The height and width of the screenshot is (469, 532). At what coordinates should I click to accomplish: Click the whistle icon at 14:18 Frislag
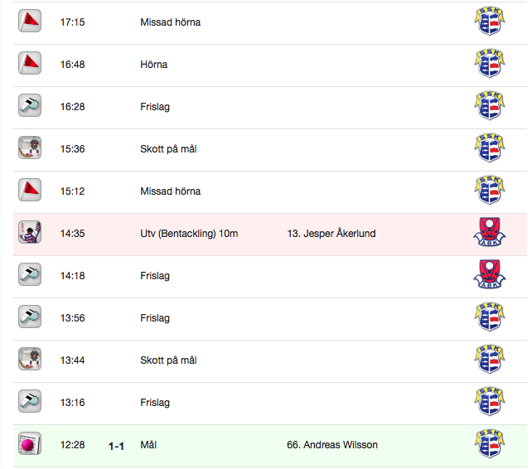tap(30, 275)
